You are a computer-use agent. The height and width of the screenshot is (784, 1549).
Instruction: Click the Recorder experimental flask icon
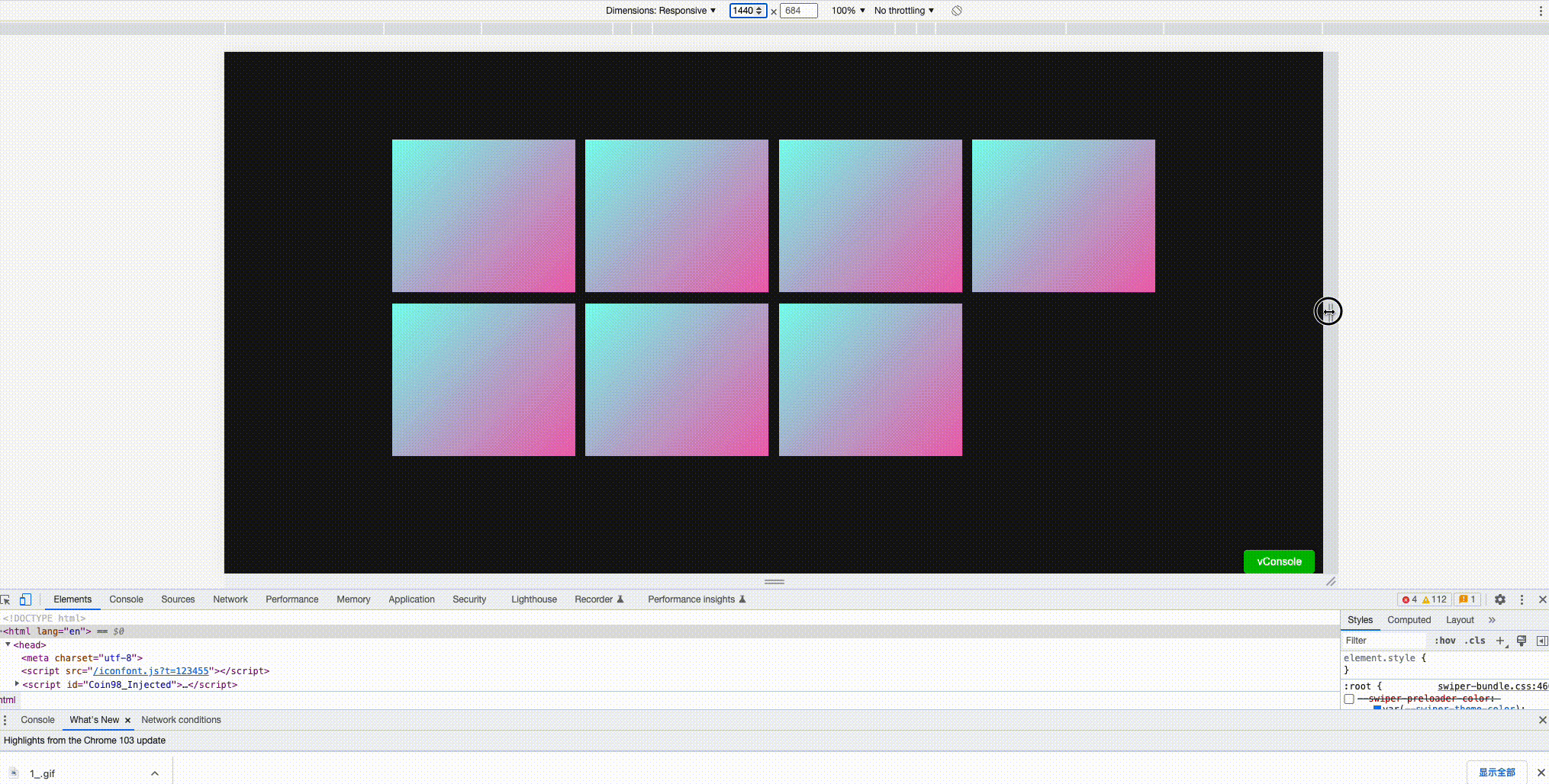(620, 599)
